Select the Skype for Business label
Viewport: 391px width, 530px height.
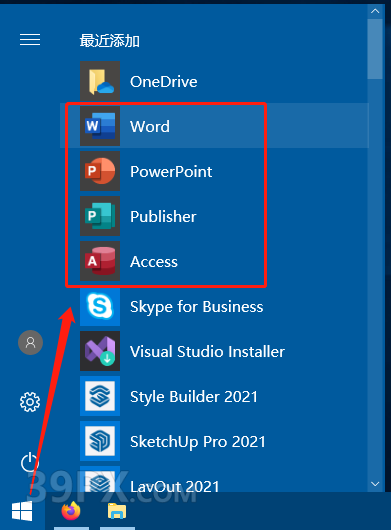coord(197,307)
